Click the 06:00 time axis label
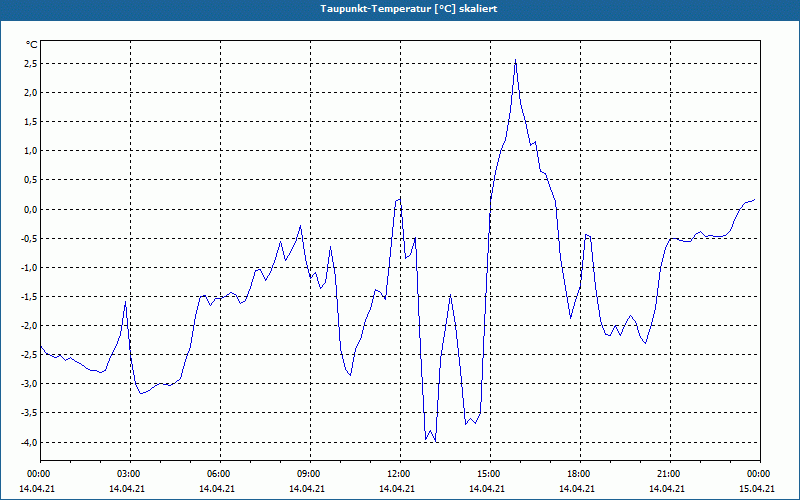The height and width of the screenshot is (500, 800). pyautogui.click(x=220, y=474)
